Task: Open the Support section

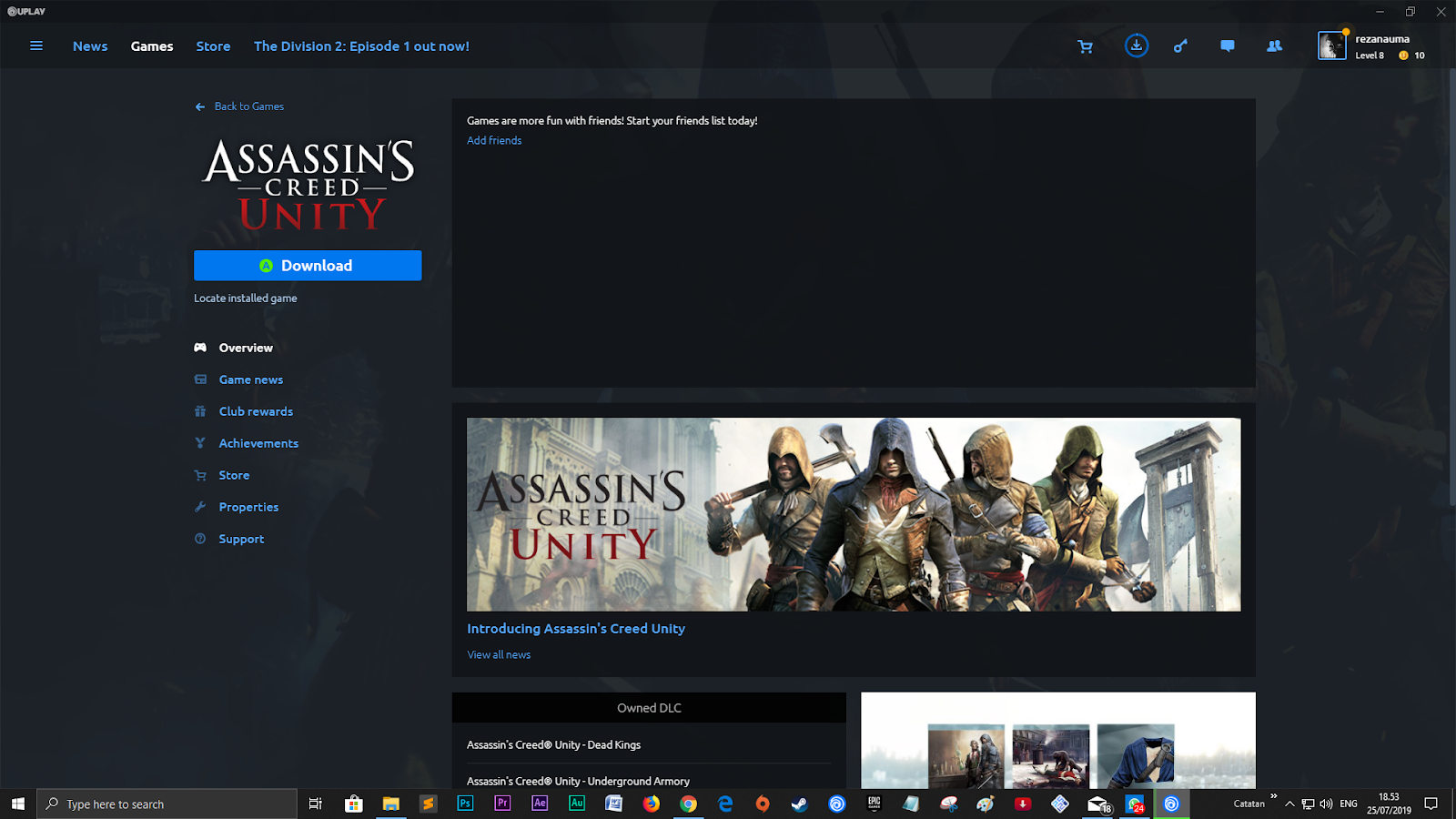Action: 241,539
